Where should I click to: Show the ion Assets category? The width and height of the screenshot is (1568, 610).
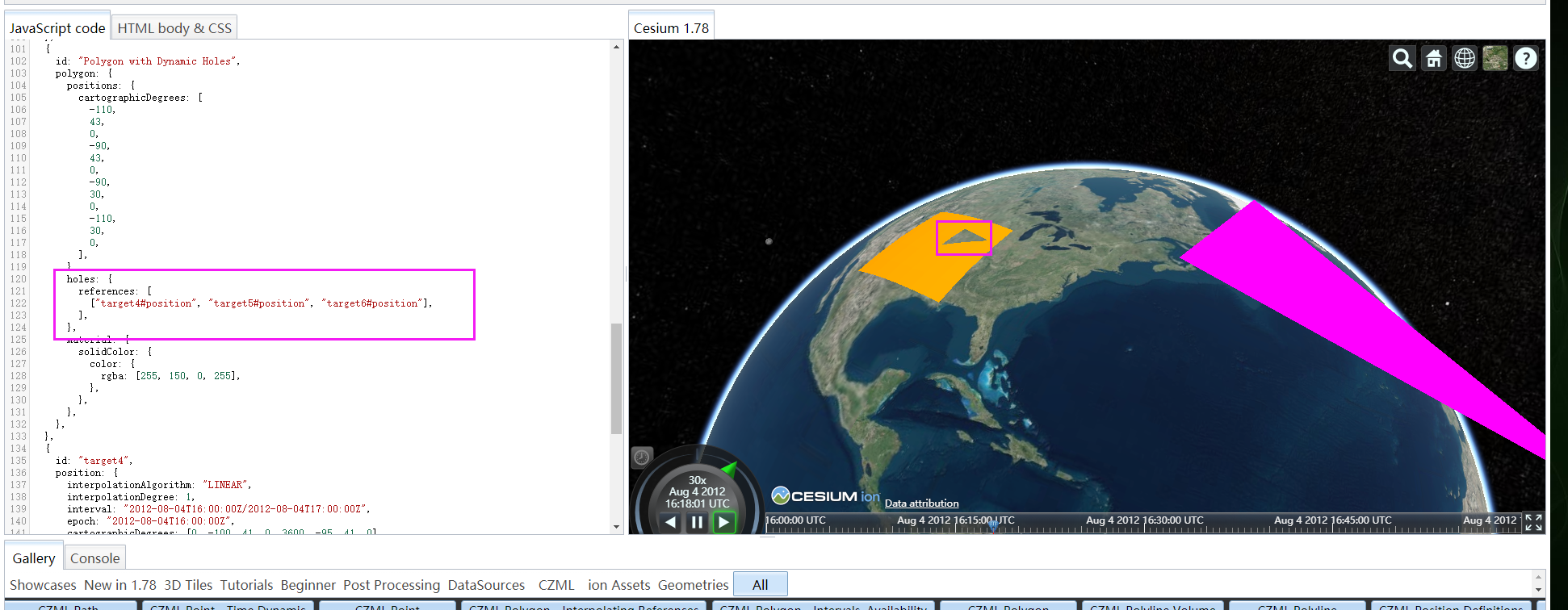point(618,585)
